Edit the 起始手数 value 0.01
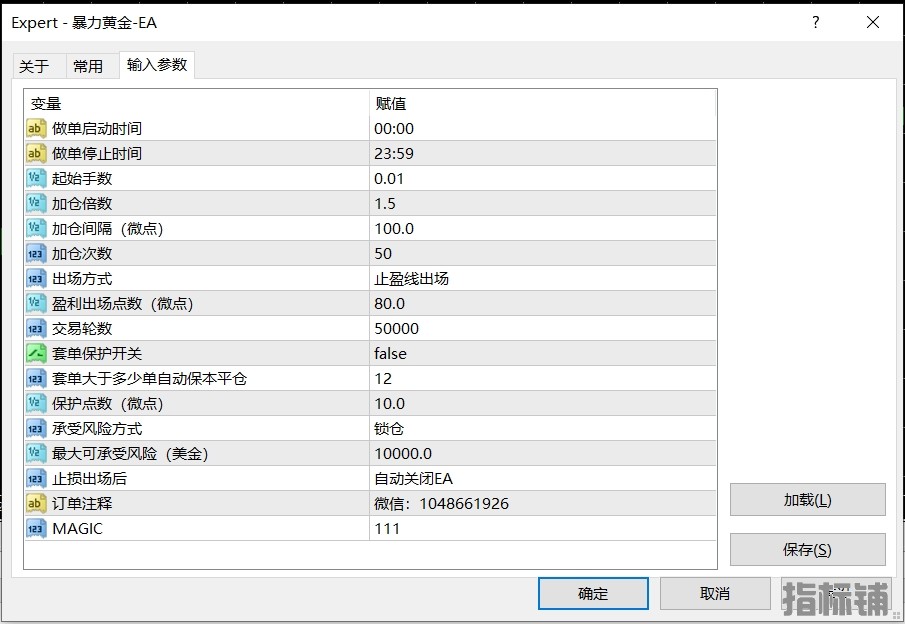 pyautogui.click(x=543, y=178)
